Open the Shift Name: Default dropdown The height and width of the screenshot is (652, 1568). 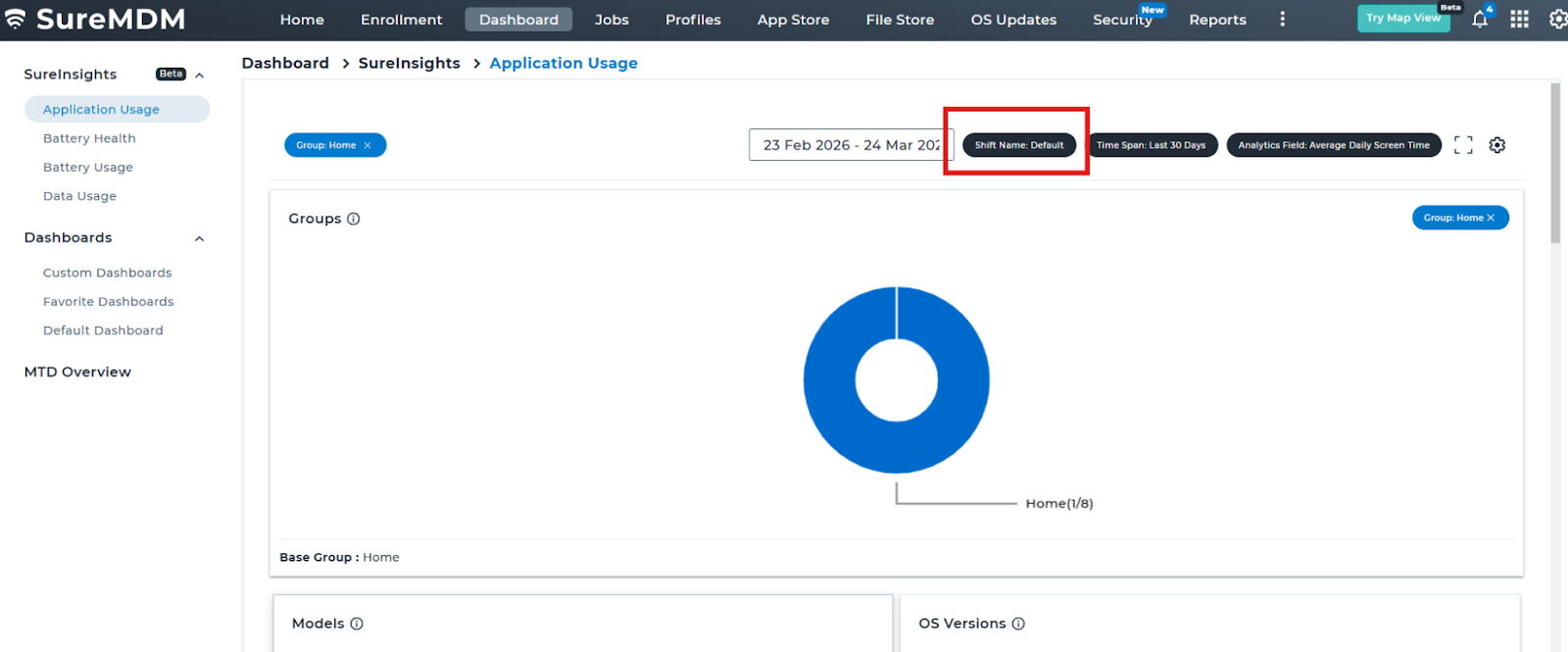[x=1018, y=145]
